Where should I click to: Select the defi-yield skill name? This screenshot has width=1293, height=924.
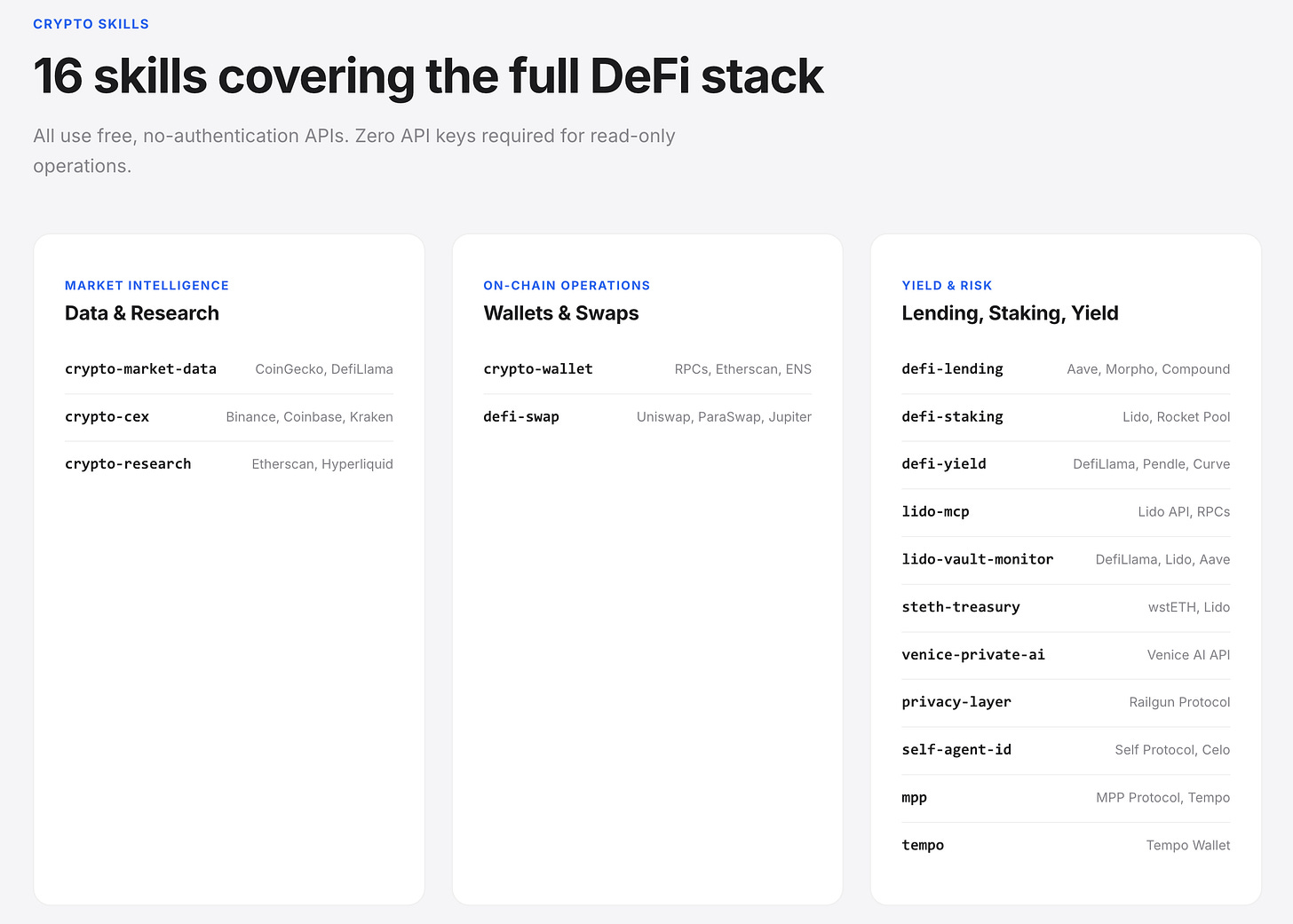[x=944, y=464]
